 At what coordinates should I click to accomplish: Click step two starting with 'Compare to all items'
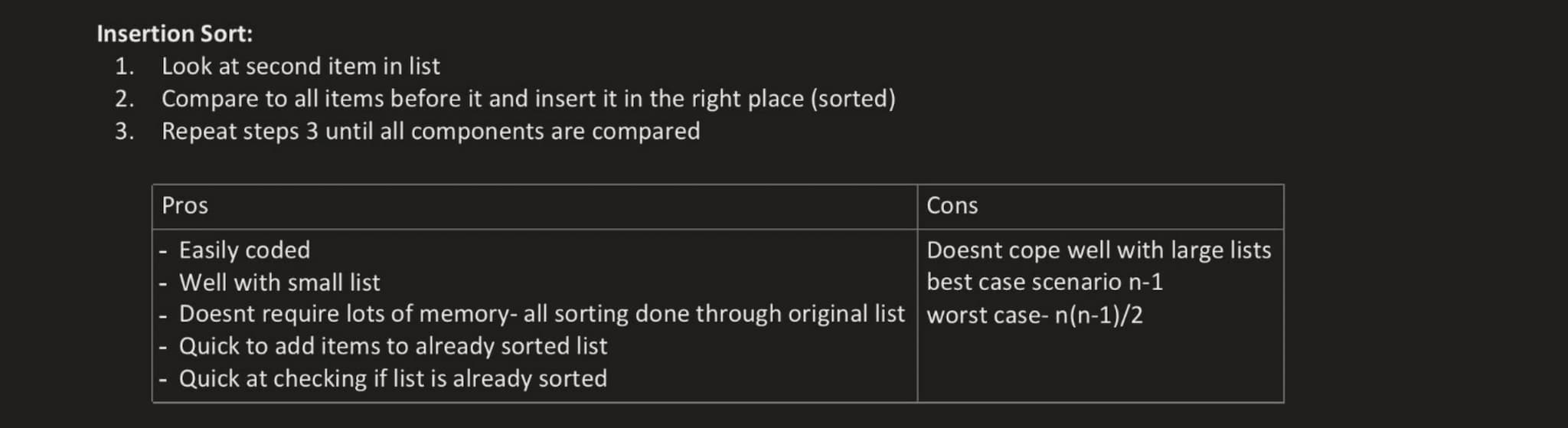[528, 99]
